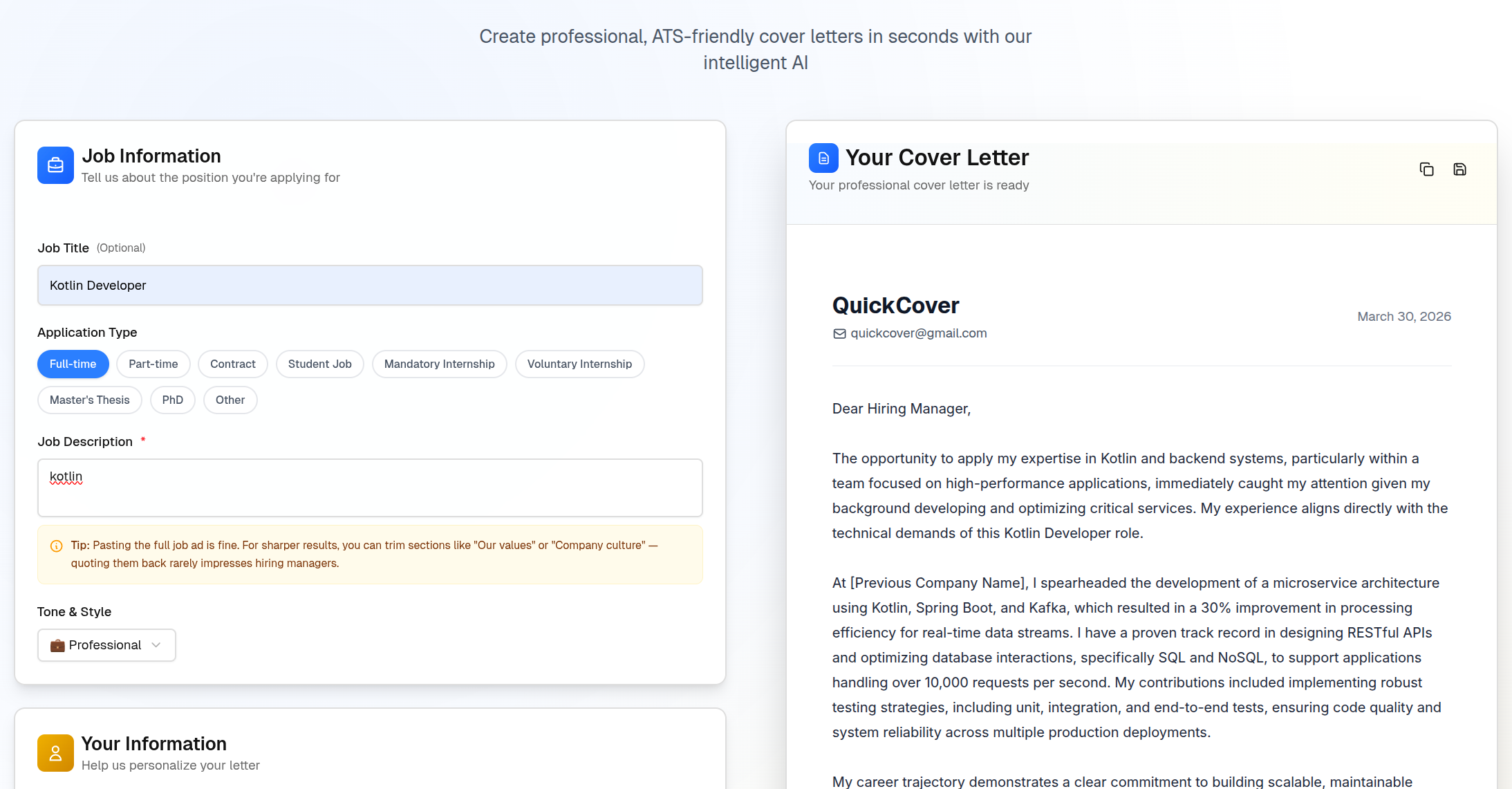
Task: Click the briefcase Job Information icon
Action: click(x=55, y=165)
